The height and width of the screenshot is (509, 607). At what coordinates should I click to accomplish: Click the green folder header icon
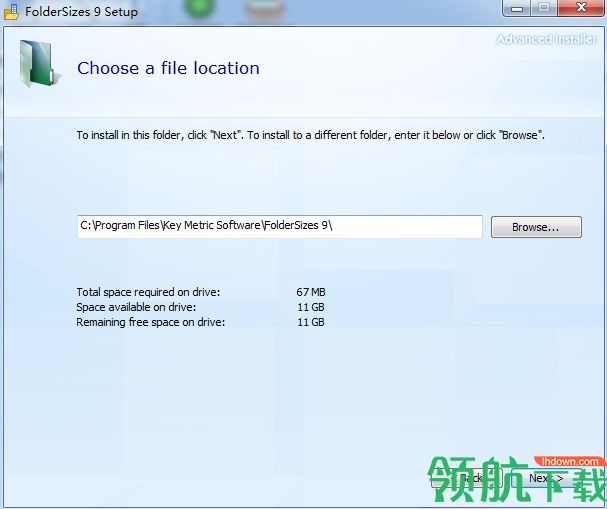pos(39,63)
